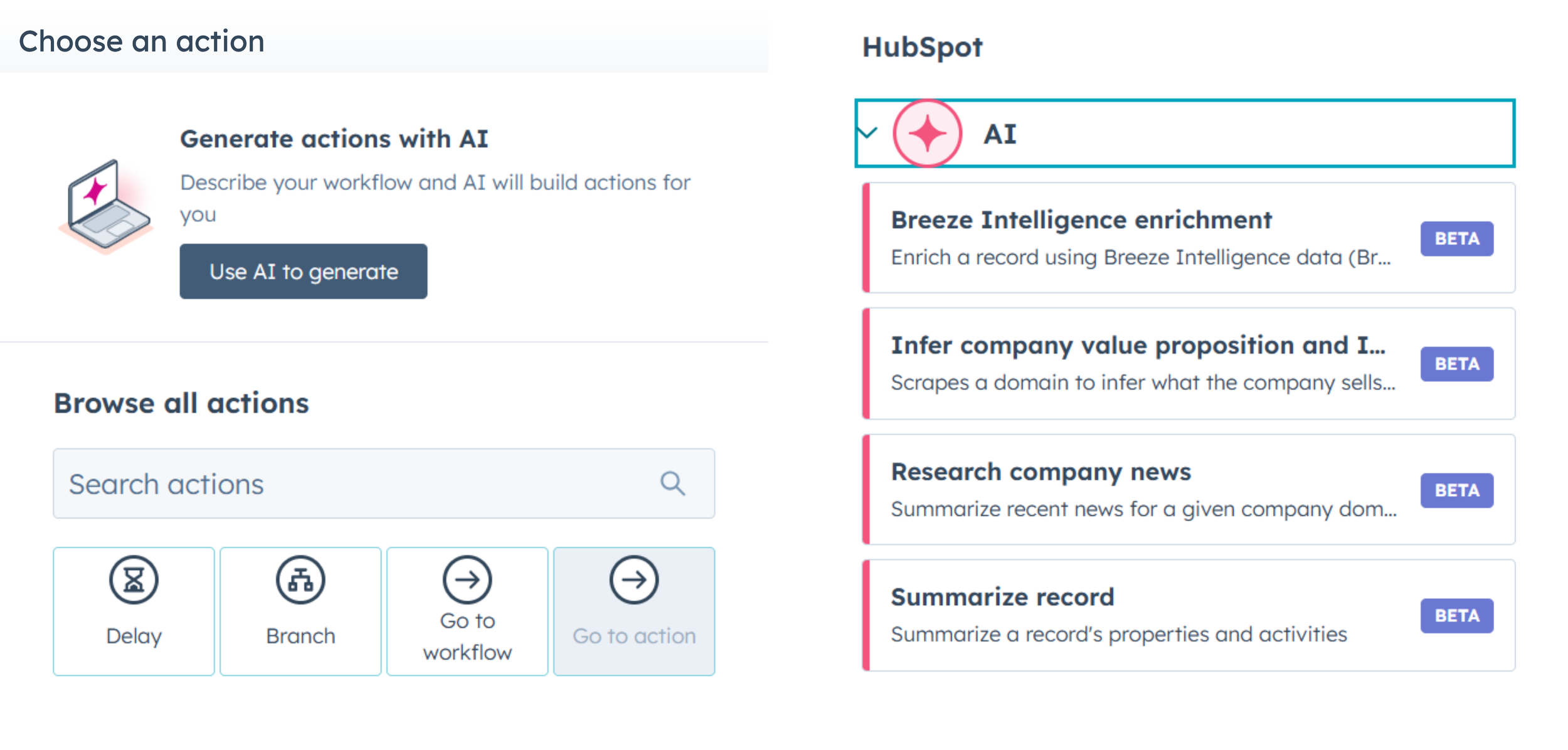Screen dimensions: 1568x750
Task: Click the search magnifier icon
Action: [673, 483]
